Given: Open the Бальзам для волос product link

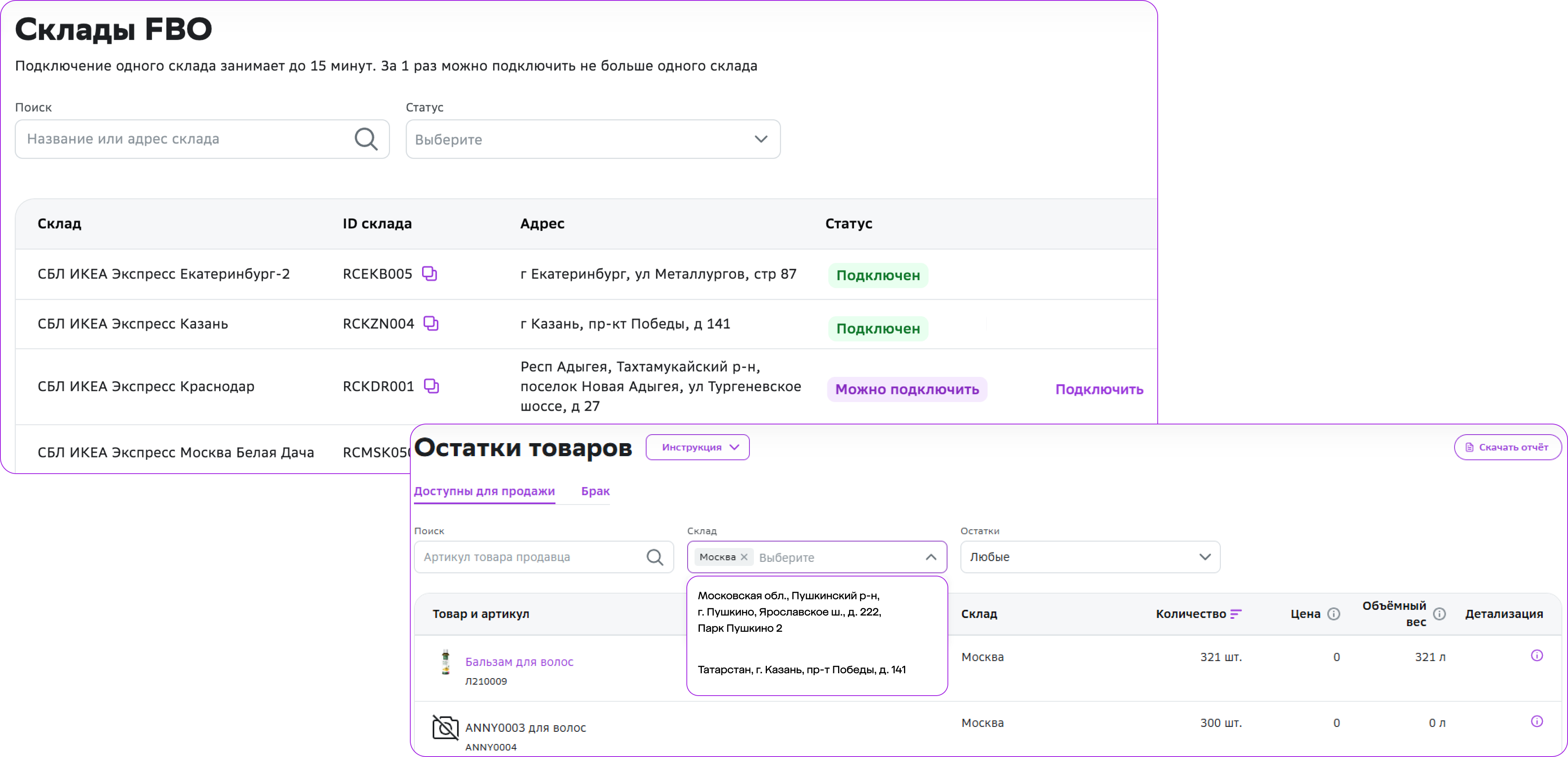Looking at the screenshot, I should tap(519, 661).
